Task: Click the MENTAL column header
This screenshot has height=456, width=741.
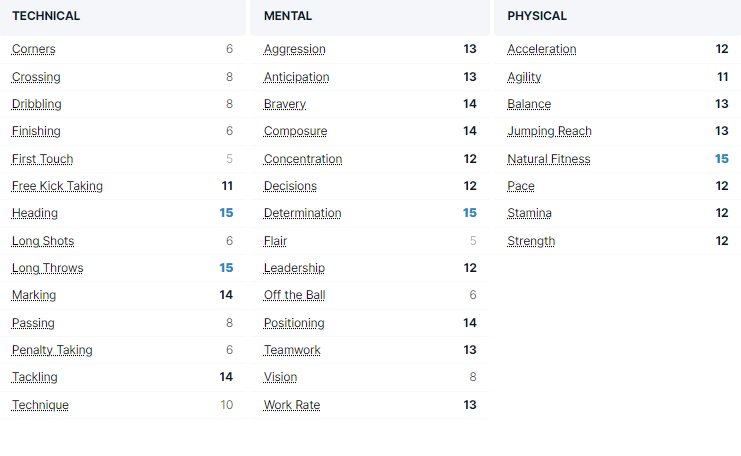Action: pyautogui.click(x=288, y=16)
